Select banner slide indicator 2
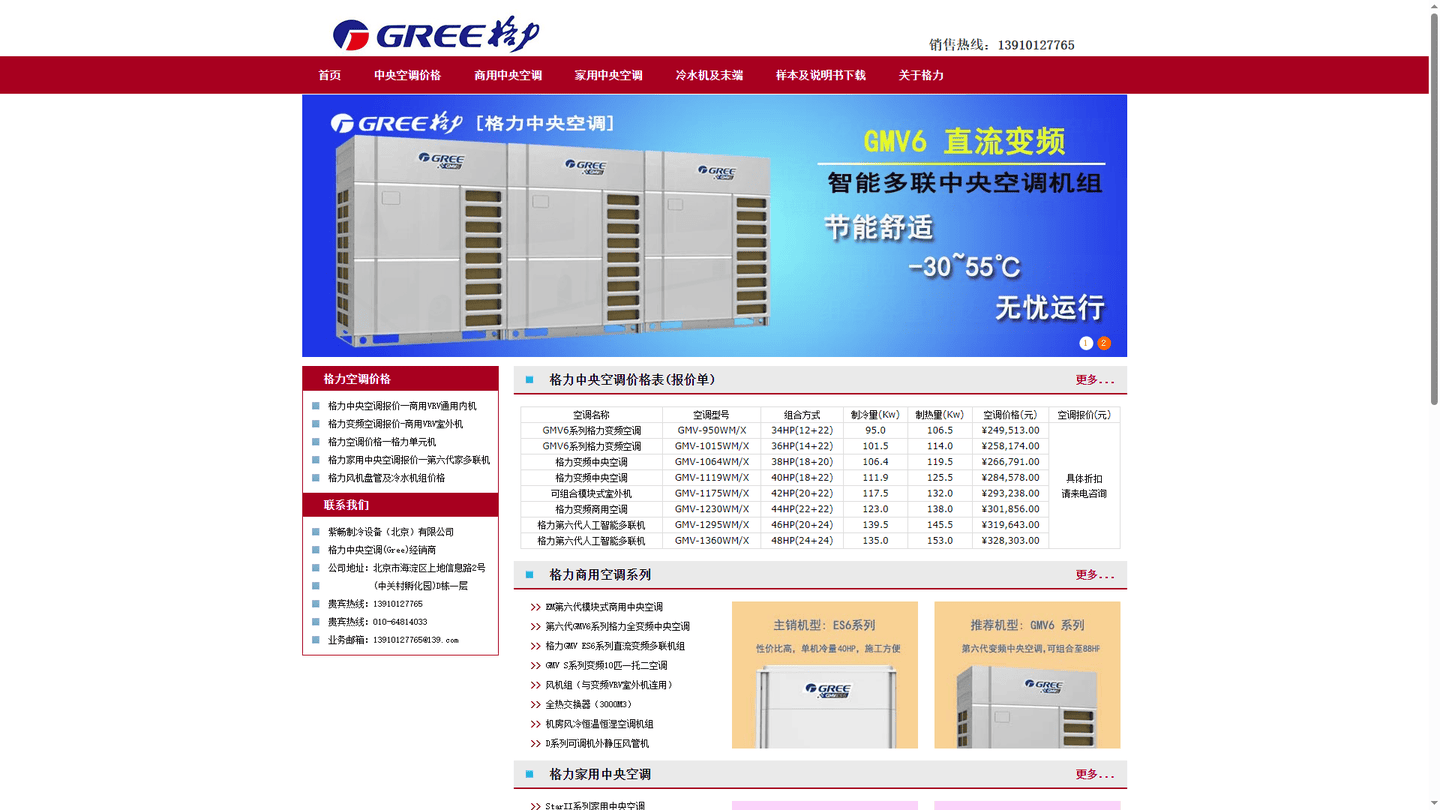Image resolution: width=1440 pixels, height=810 pixels. point(1104,343)
